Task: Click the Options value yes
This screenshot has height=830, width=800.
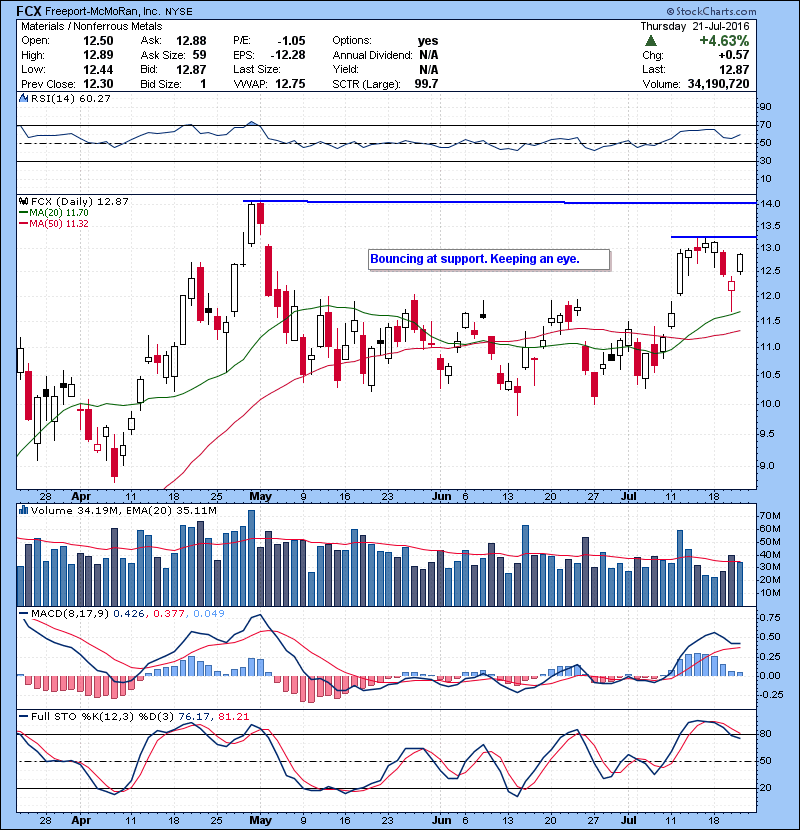Action: point(428,41)
